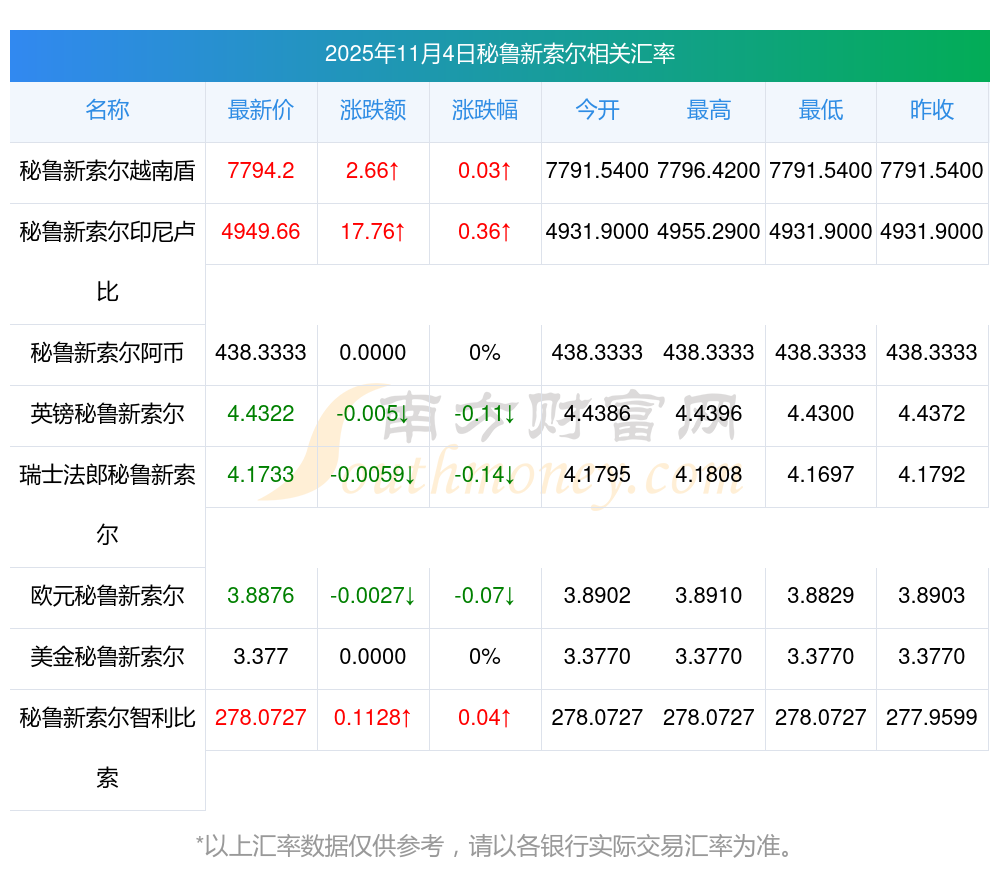Open the 秘鲁新索尔阿币 row name
The image size is (1000, 877).
click(x=107, y=353)
